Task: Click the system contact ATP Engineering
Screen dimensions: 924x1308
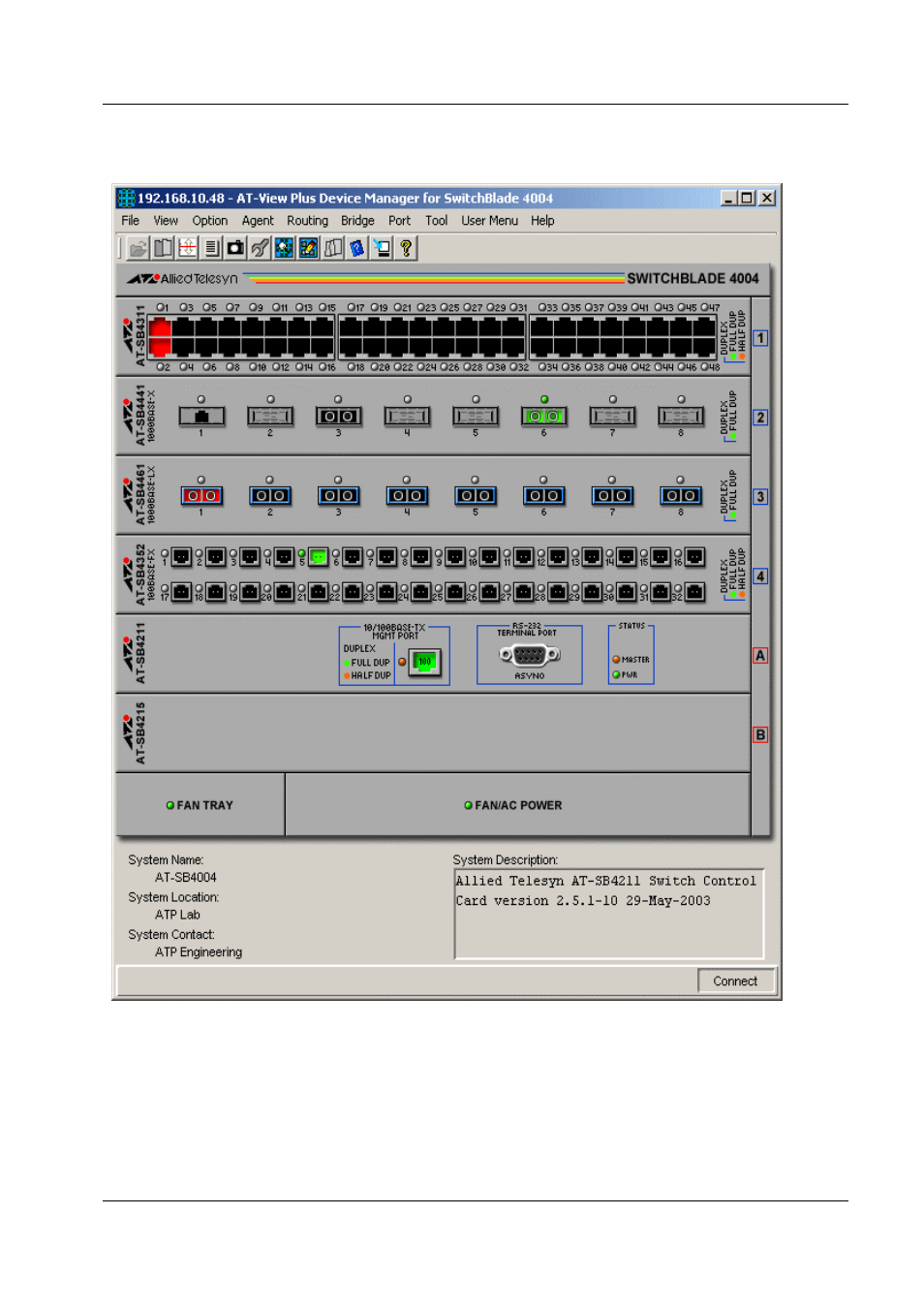Action: (199, 952)
